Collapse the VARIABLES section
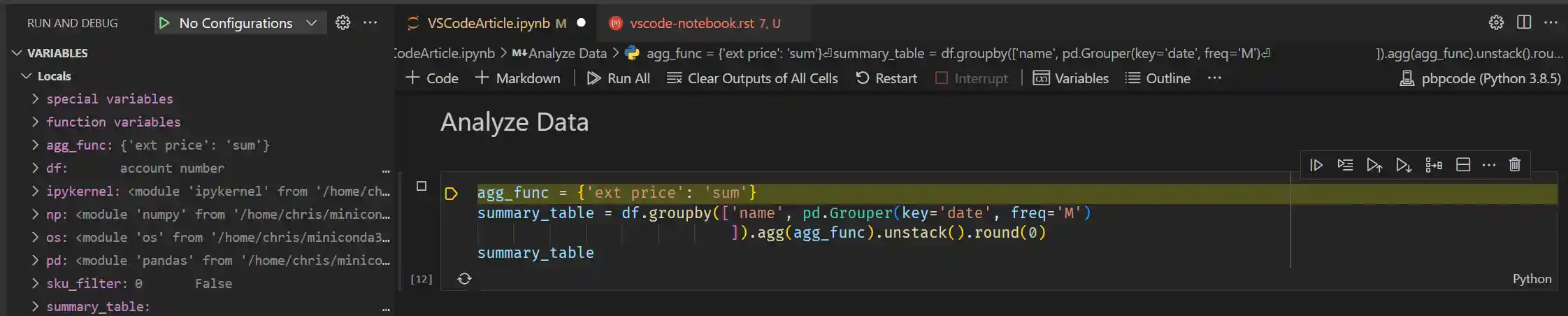 16,53
